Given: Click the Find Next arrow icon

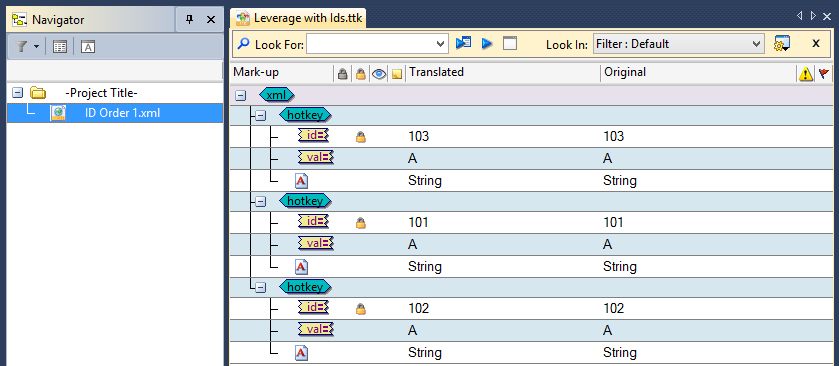Looking at the screenshot, I should [487, 44].
